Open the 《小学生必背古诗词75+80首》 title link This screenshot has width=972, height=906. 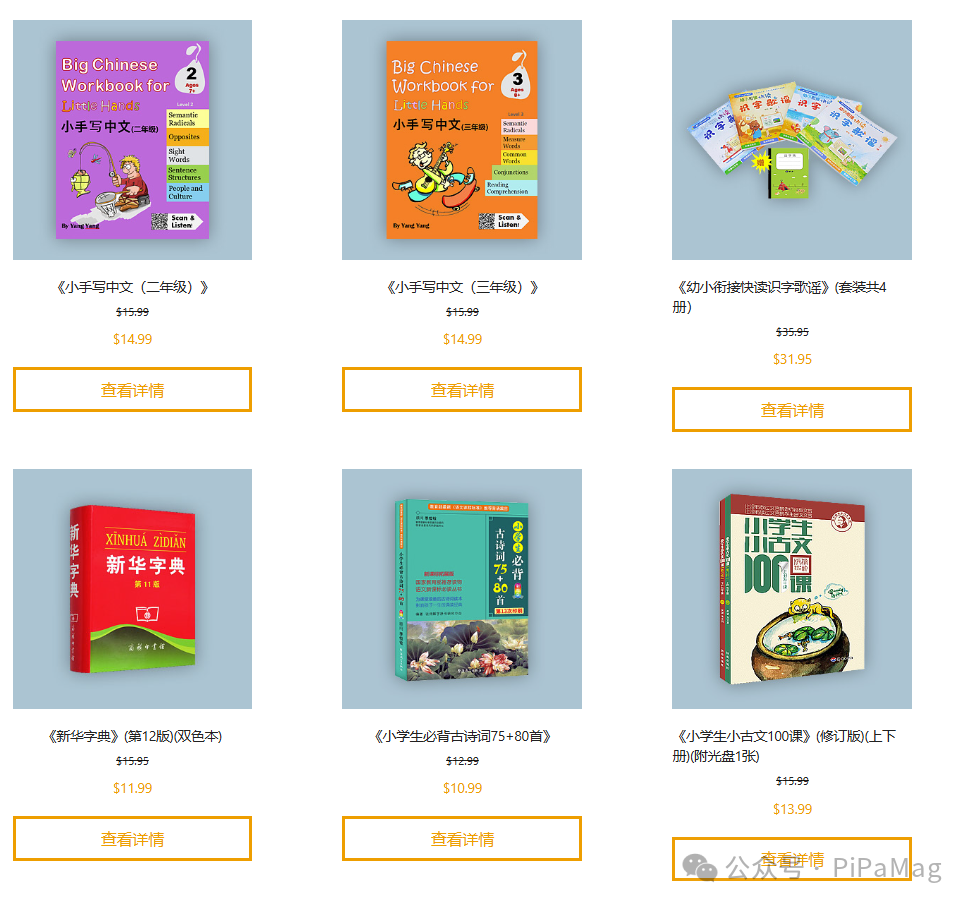coord(462,736)
